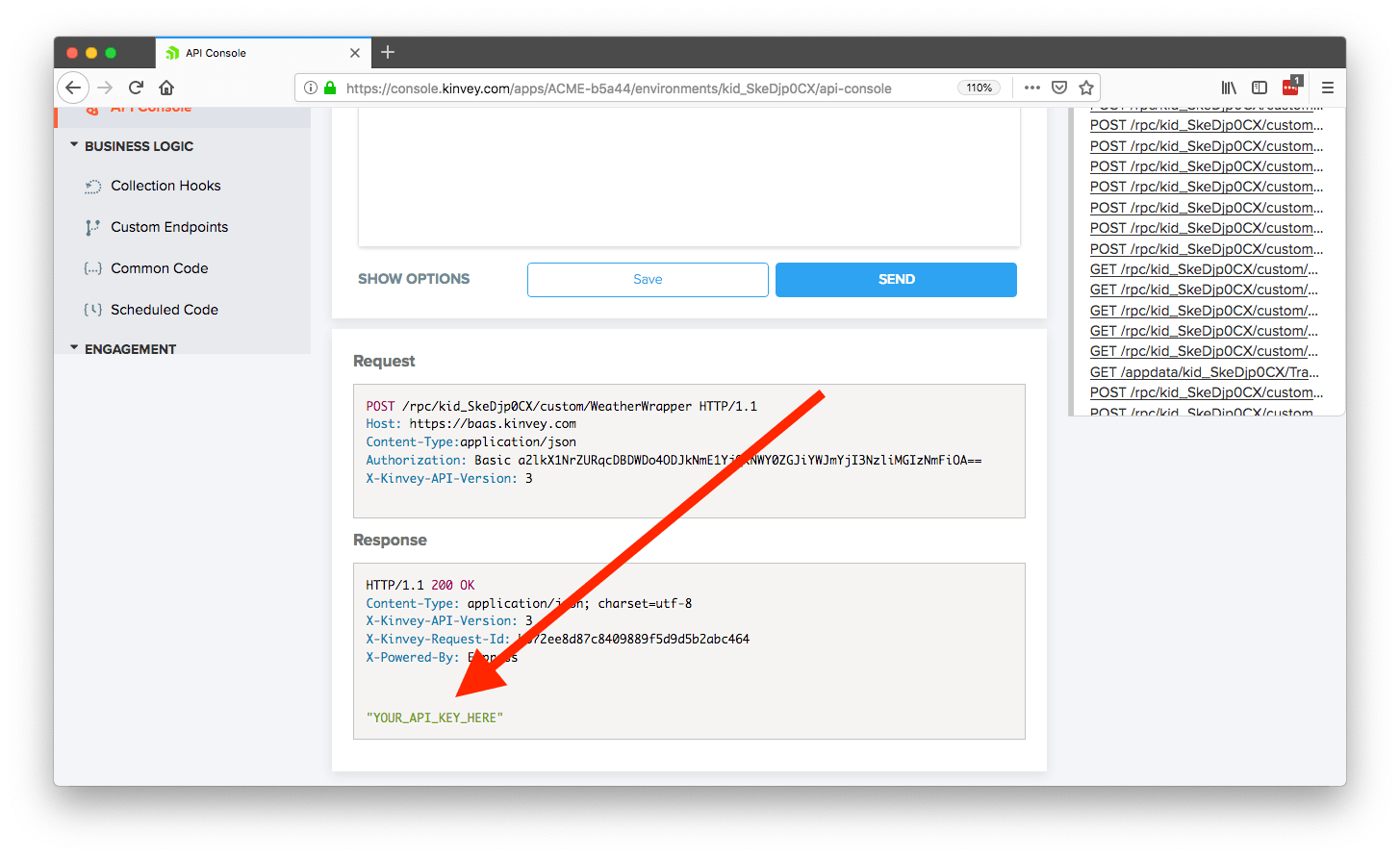Bookmark this page with the star icon
The height and width of the screenshot is (857, 1400).
tap(1086, 88)
